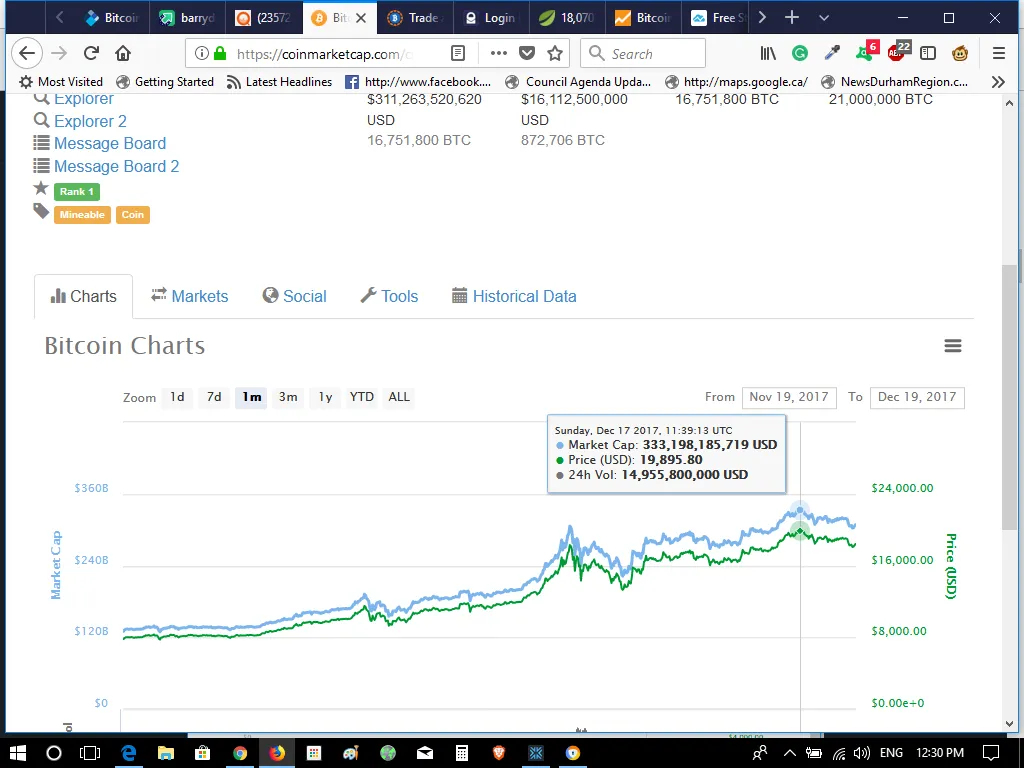
Task: Switch to the Login tab
Action: [x=491, y=18]
